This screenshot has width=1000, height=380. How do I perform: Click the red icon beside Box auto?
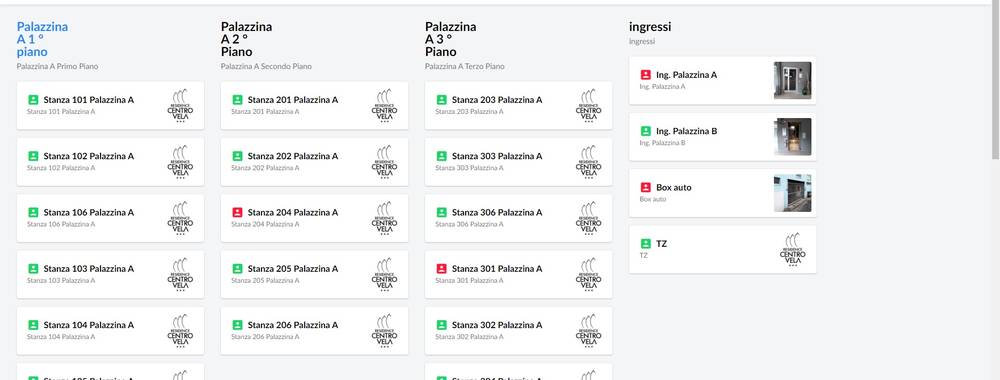click(x=645, y=187)
